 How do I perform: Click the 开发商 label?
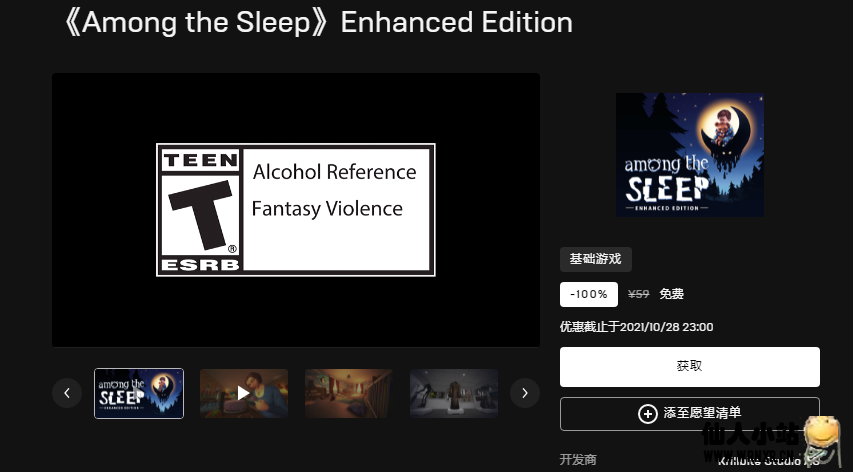coord(578,459)
